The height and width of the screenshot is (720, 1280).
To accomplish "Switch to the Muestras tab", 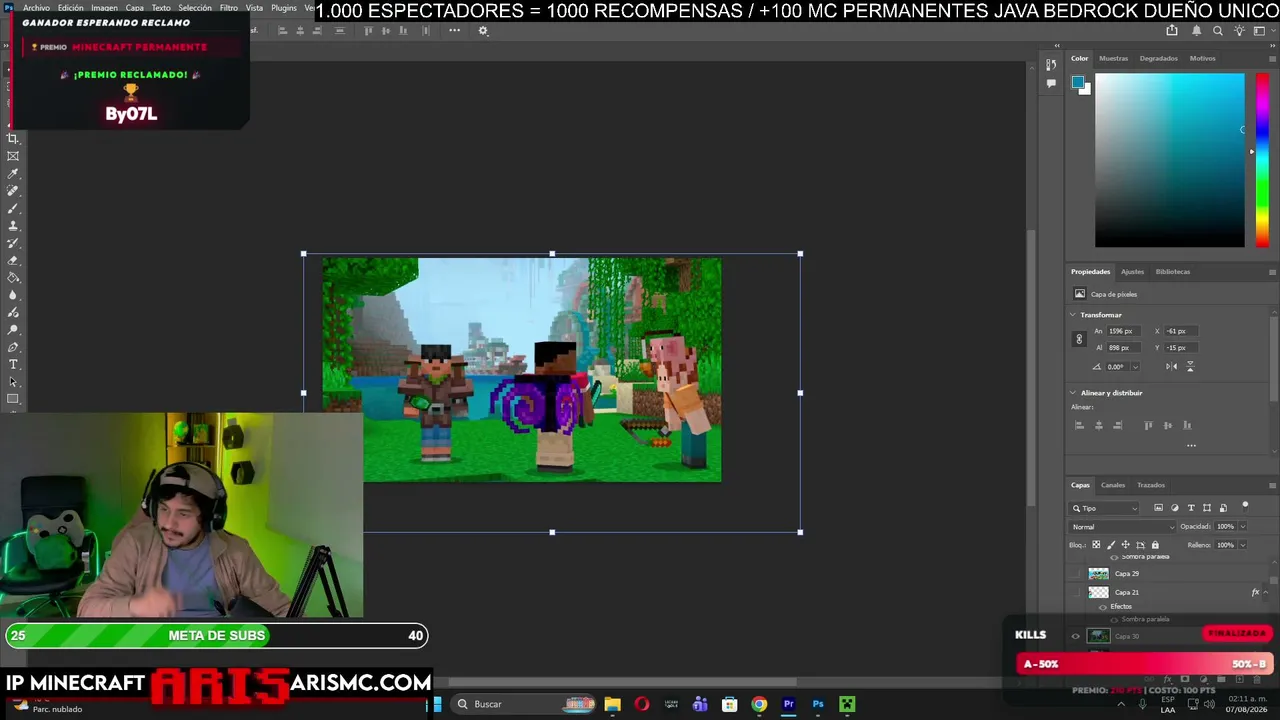I will pos(1113,58).
